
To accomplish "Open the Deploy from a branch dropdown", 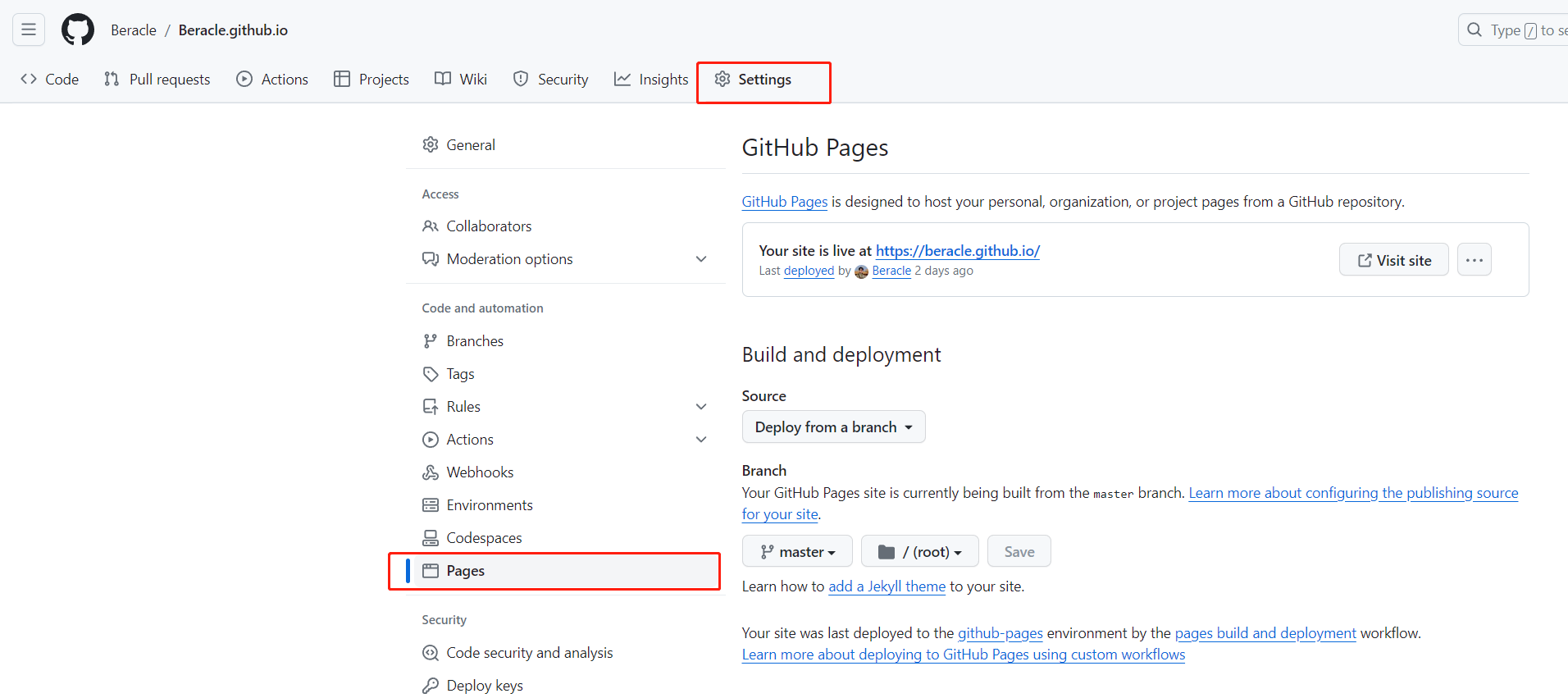I will coord(834,427).
